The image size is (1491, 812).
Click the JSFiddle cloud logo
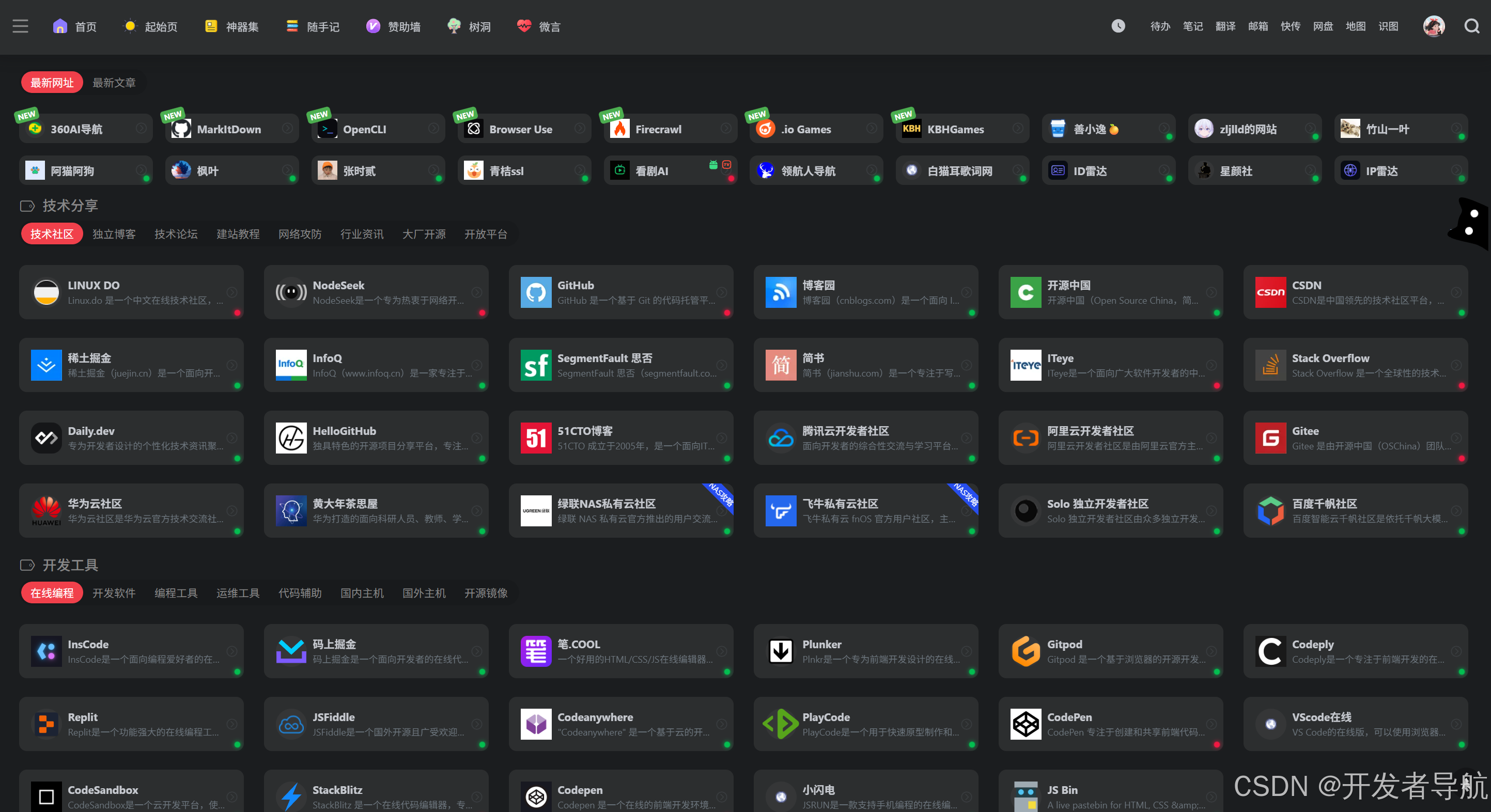pos(291,724)
